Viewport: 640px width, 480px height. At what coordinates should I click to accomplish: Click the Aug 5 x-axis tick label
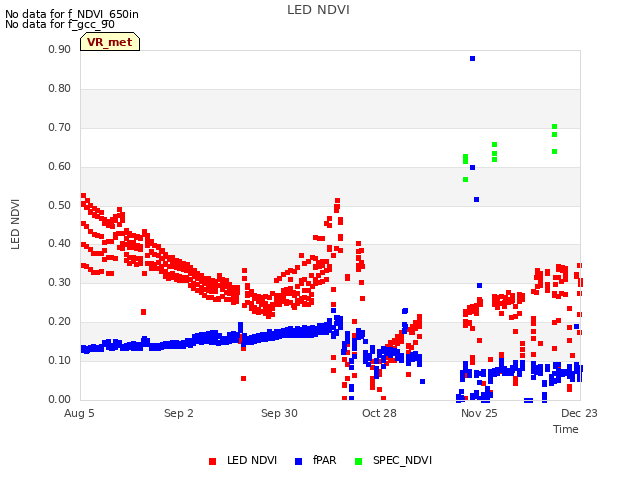(79, 413)
